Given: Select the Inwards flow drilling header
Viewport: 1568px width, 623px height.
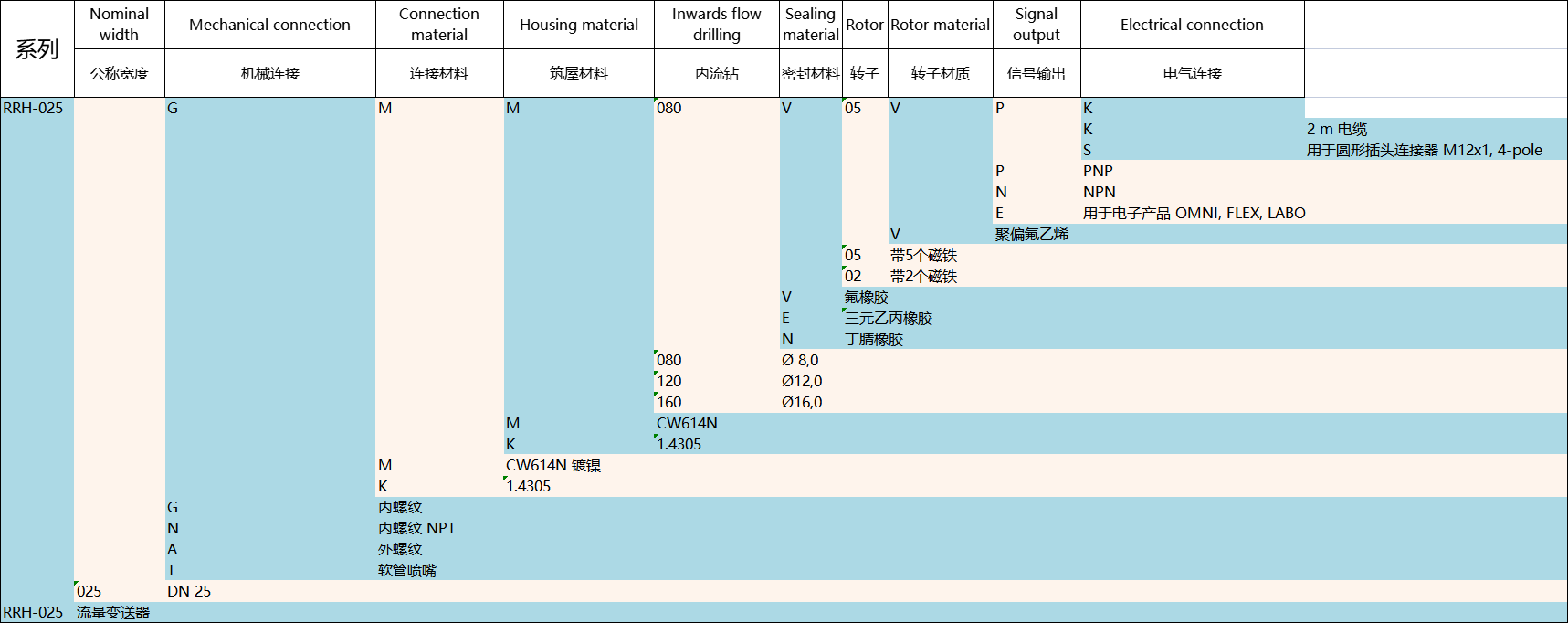Looking at the screenshot, I should 716,25.
